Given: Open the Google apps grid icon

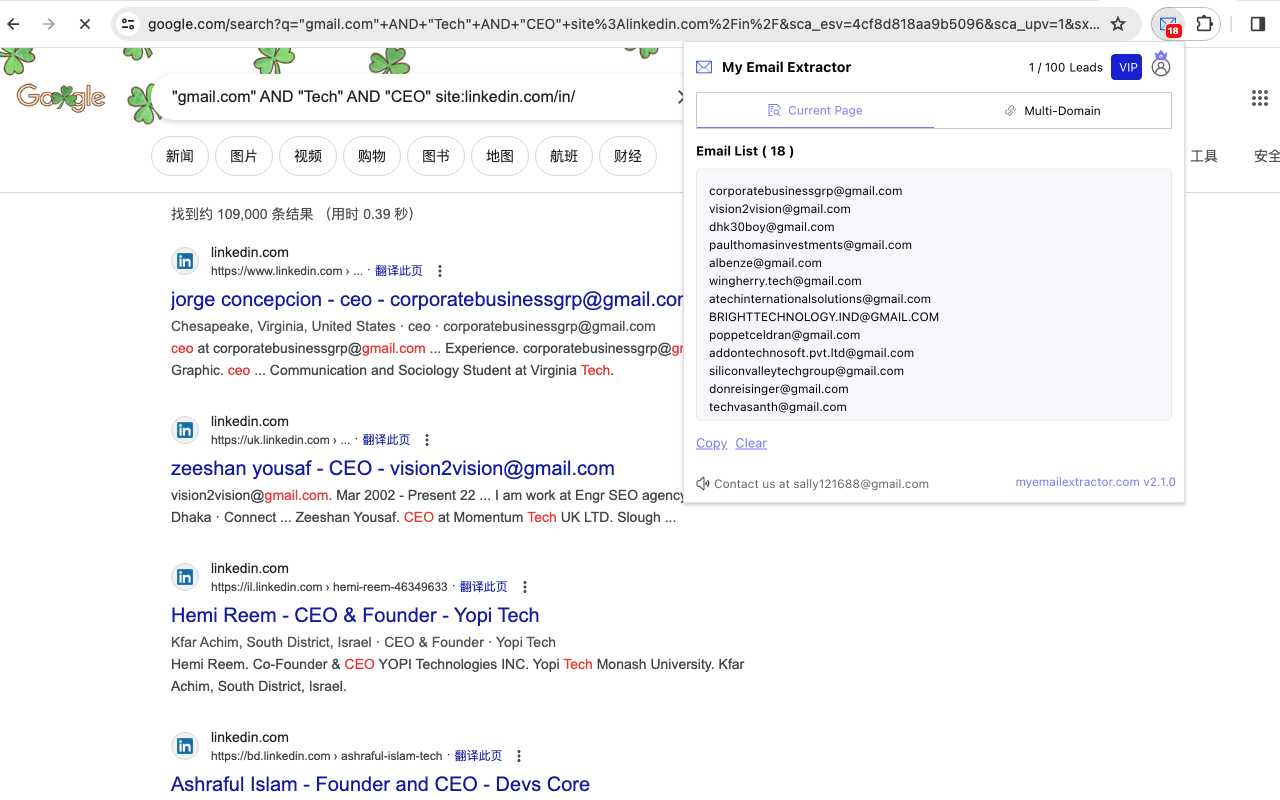Looking at the screenshot, I should [1259, 97].
